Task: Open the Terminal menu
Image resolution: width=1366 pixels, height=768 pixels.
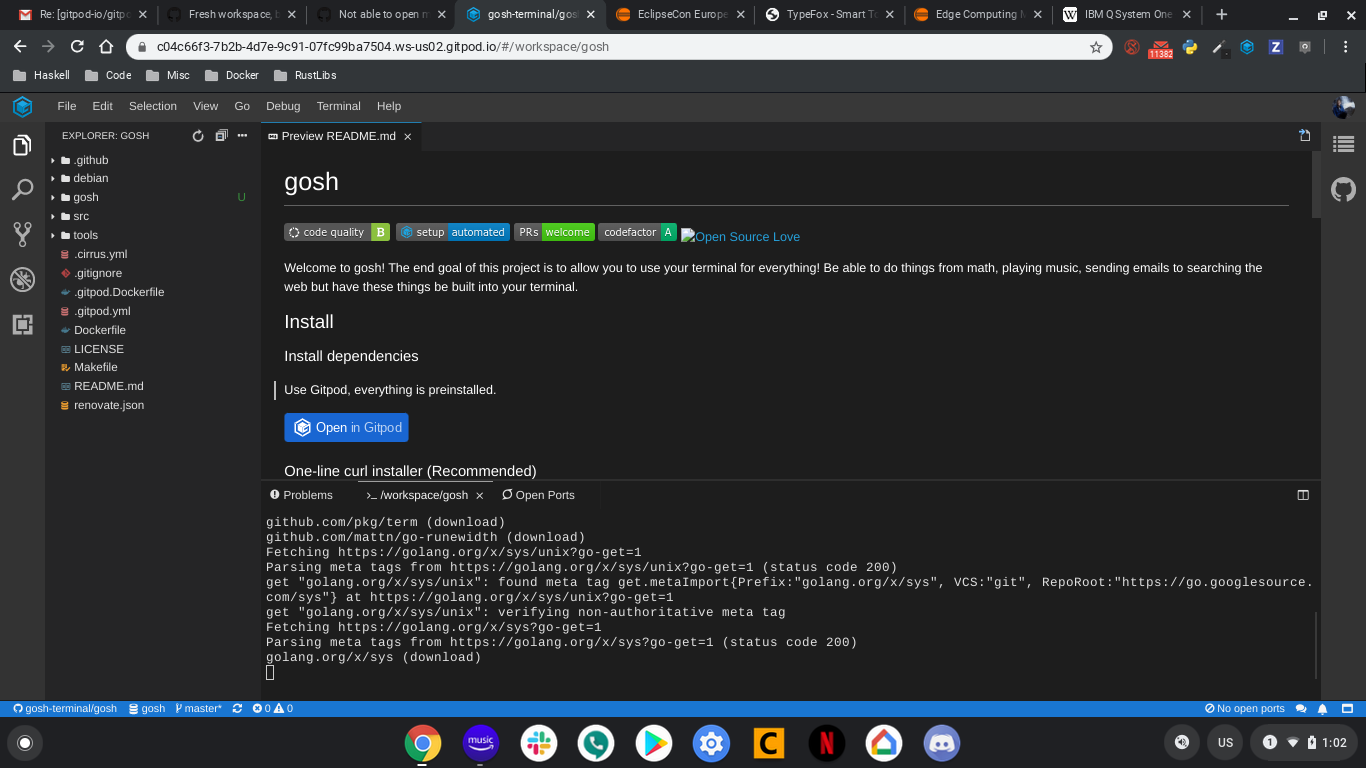Action: point(339,106)
